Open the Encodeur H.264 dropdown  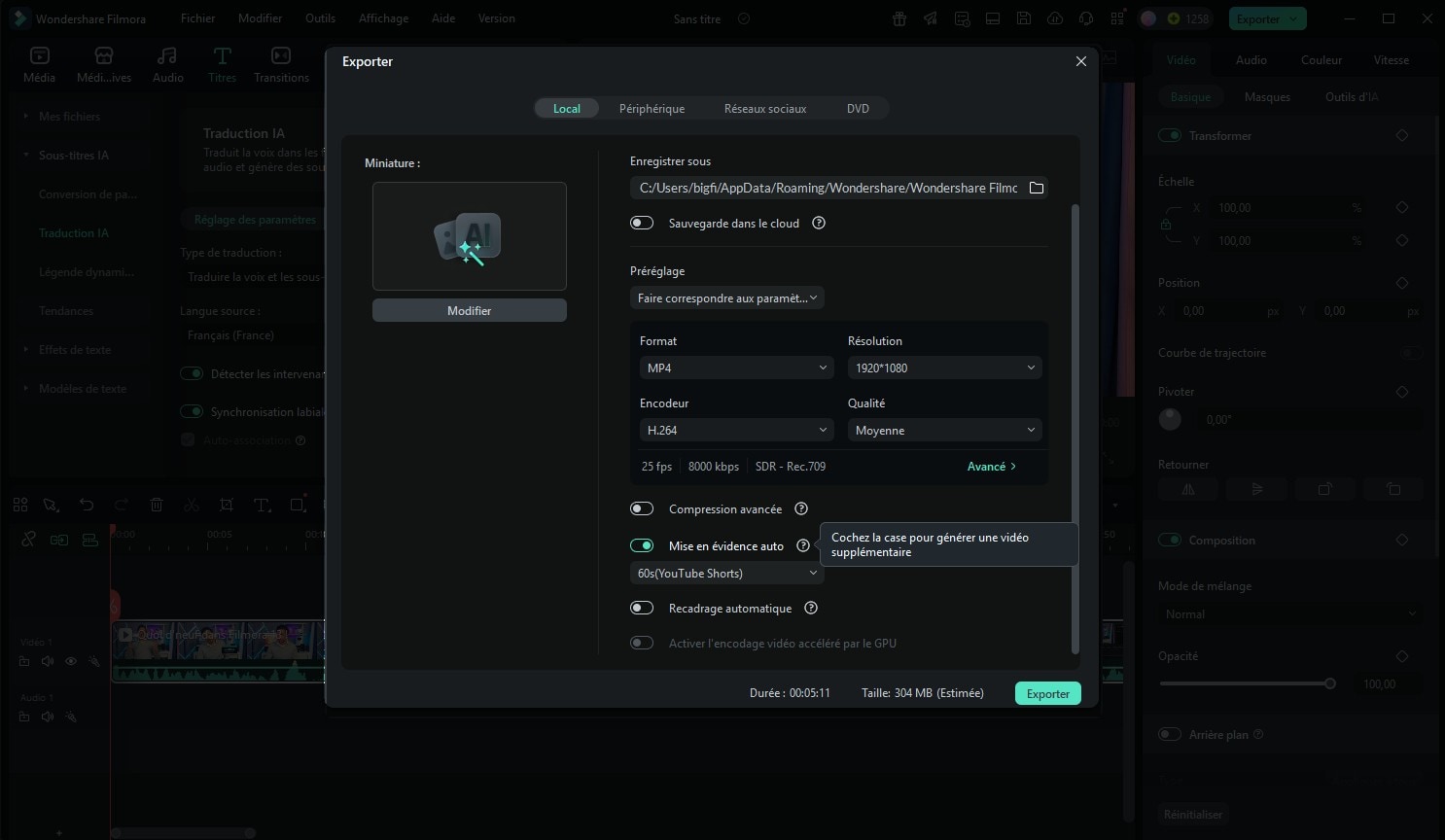[x=736, y=430]
